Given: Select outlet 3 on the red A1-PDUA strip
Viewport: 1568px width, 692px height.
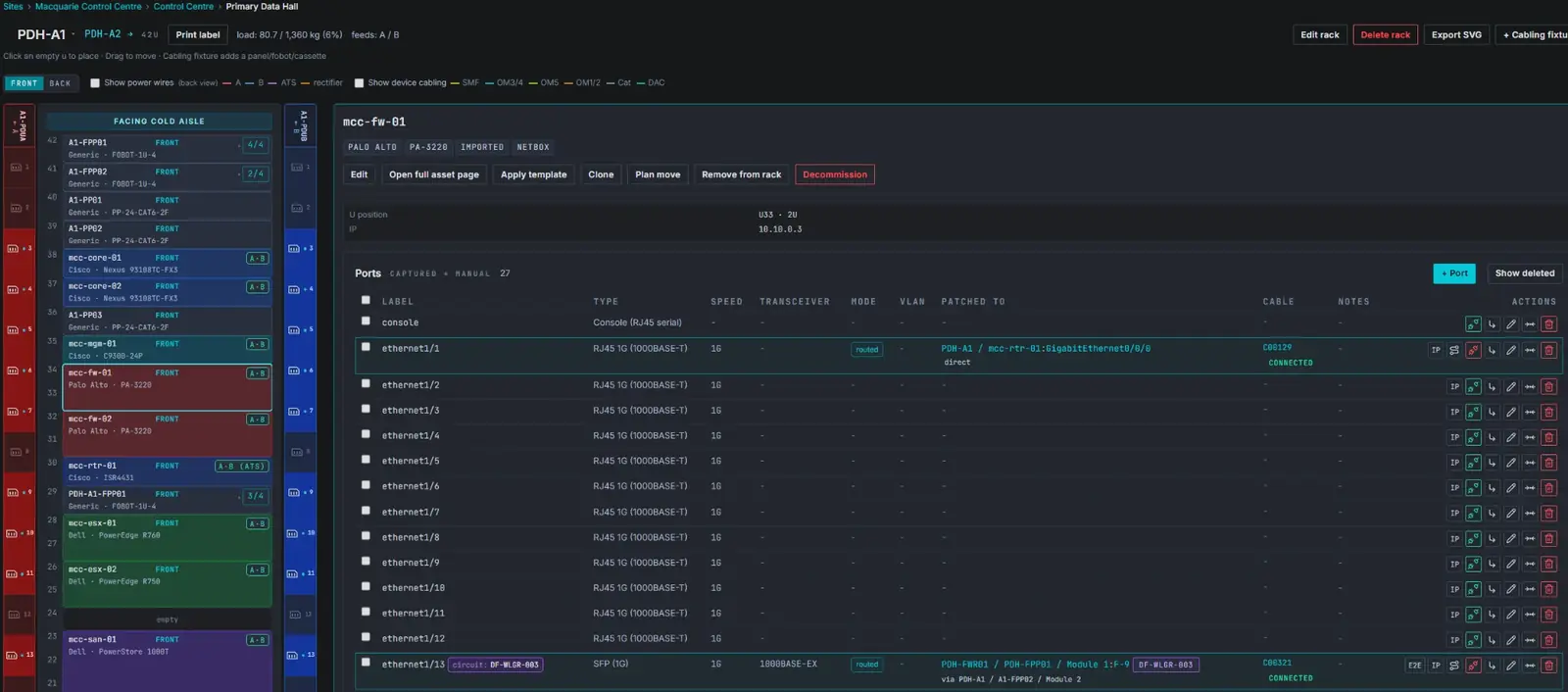Looking at the screenshot, I should [x=19, y=249].
